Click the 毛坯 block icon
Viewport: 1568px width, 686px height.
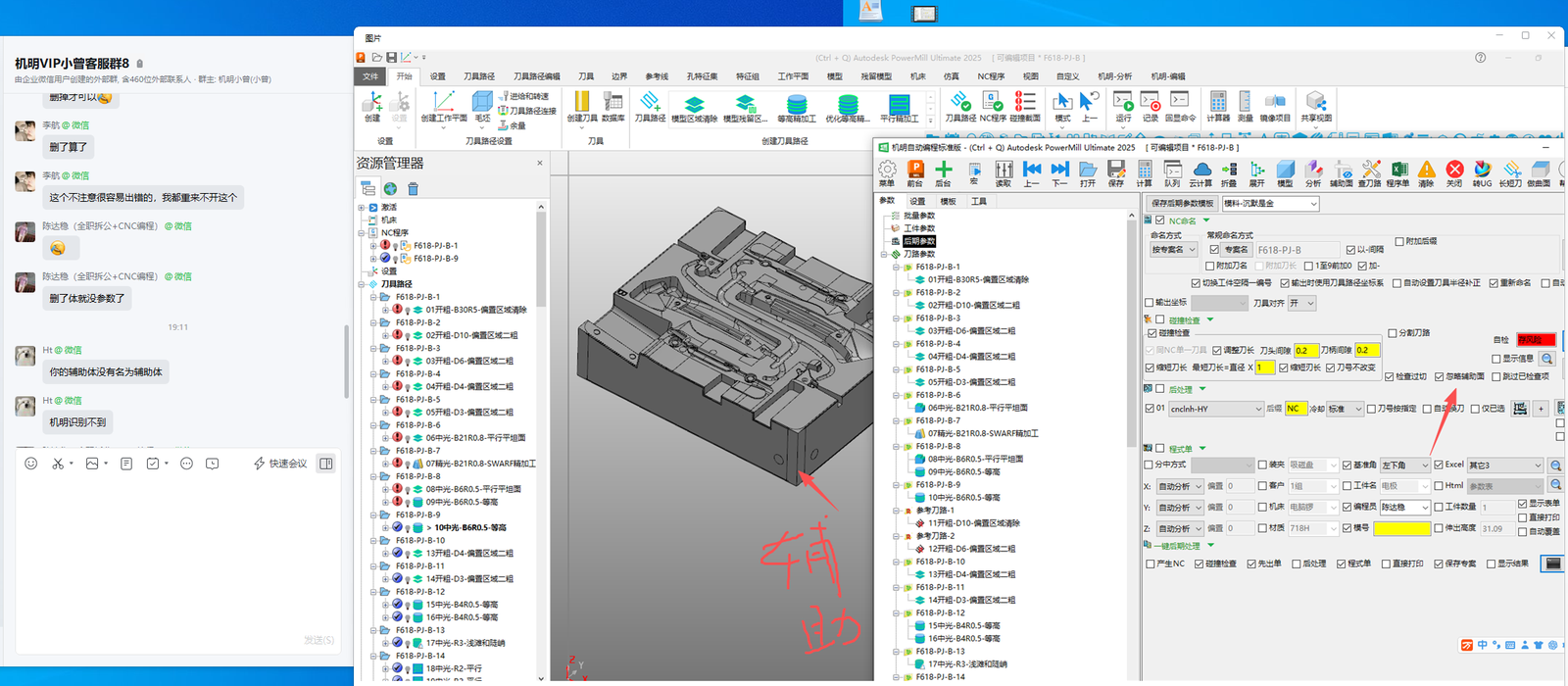pyautogui.click(x=482, y=101)
